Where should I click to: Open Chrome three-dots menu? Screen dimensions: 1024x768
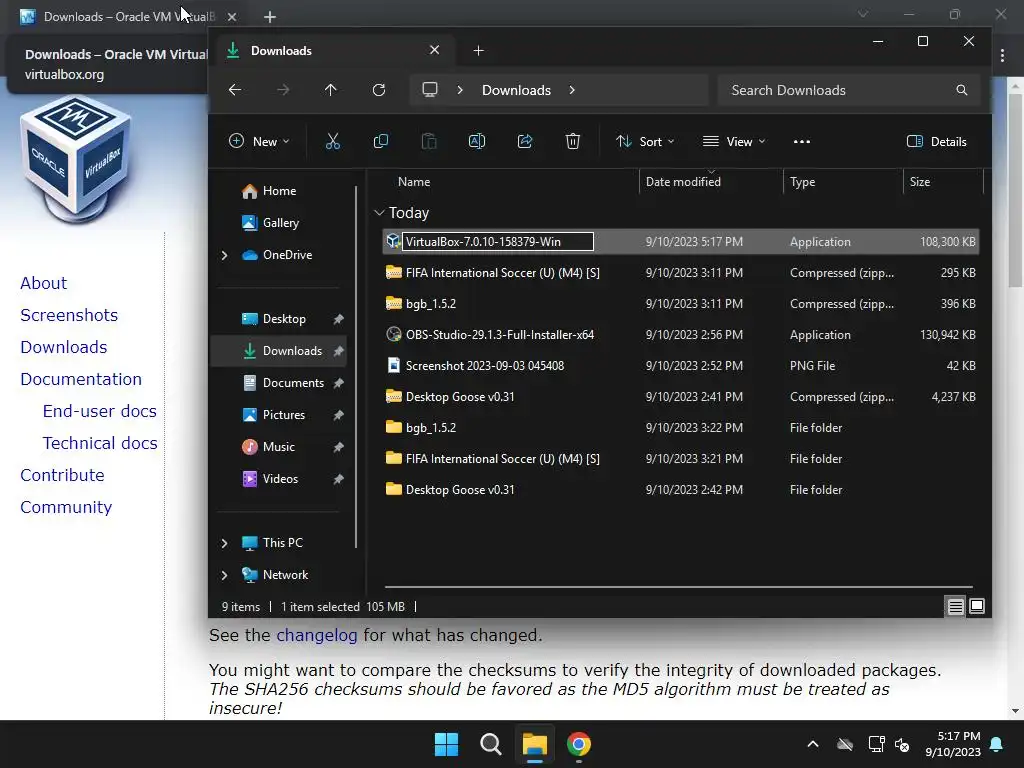point(1002,56)
